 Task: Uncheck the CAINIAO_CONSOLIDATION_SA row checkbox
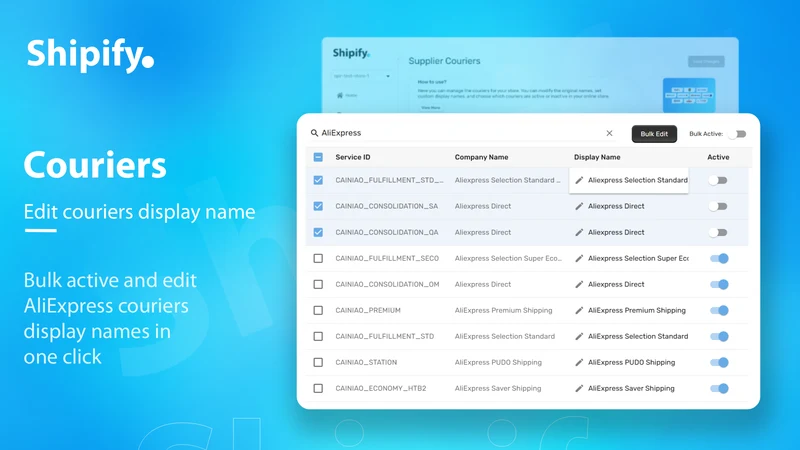pos(318,206)
